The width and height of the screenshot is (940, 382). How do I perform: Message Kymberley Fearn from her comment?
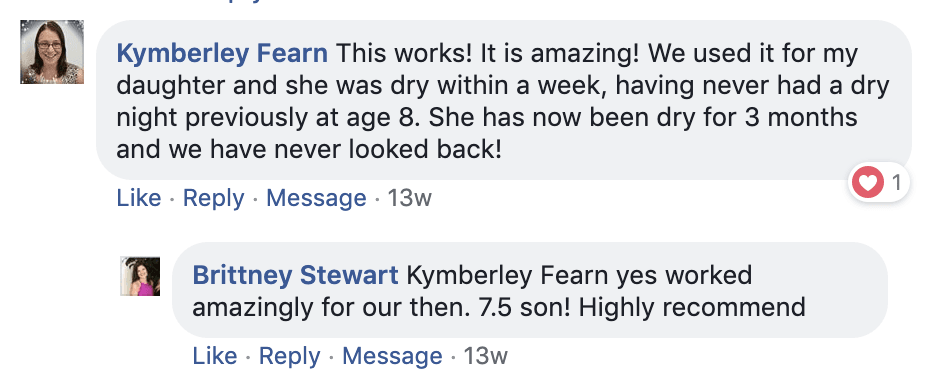coord(316,198)
